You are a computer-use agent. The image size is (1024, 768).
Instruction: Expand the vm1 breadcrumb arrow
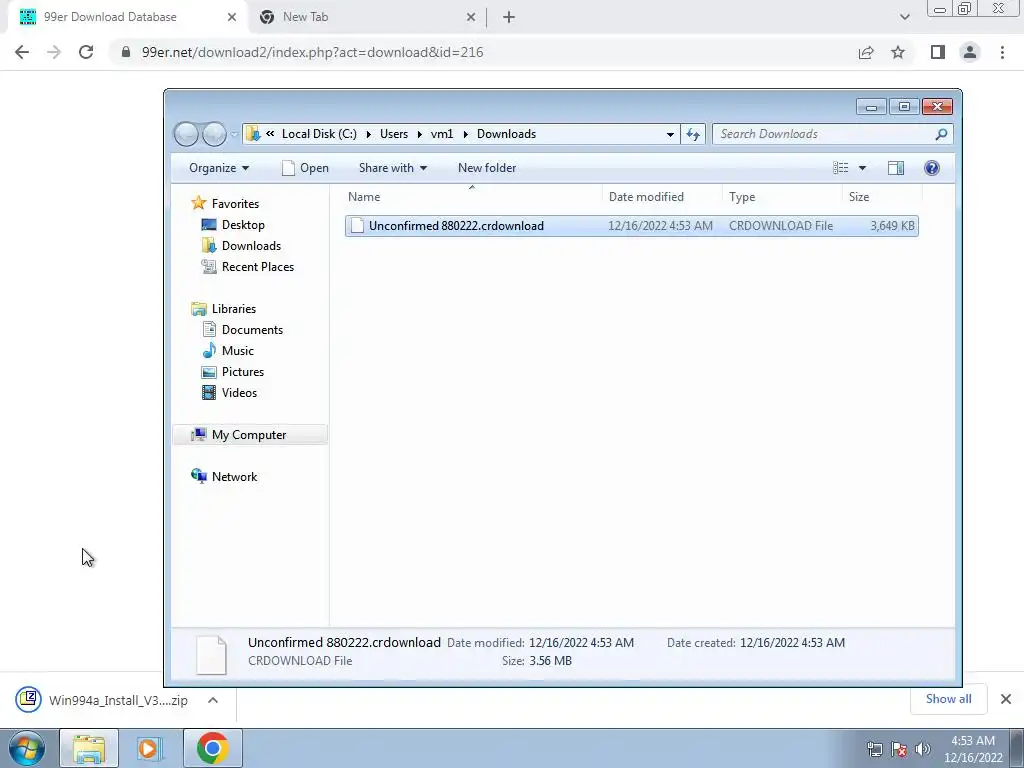[466, 134]
